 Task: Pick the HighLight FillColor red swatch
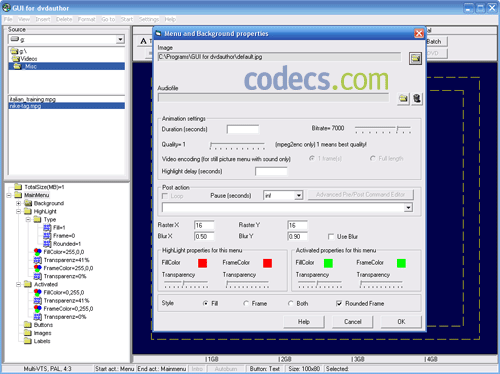coord(203,263)
